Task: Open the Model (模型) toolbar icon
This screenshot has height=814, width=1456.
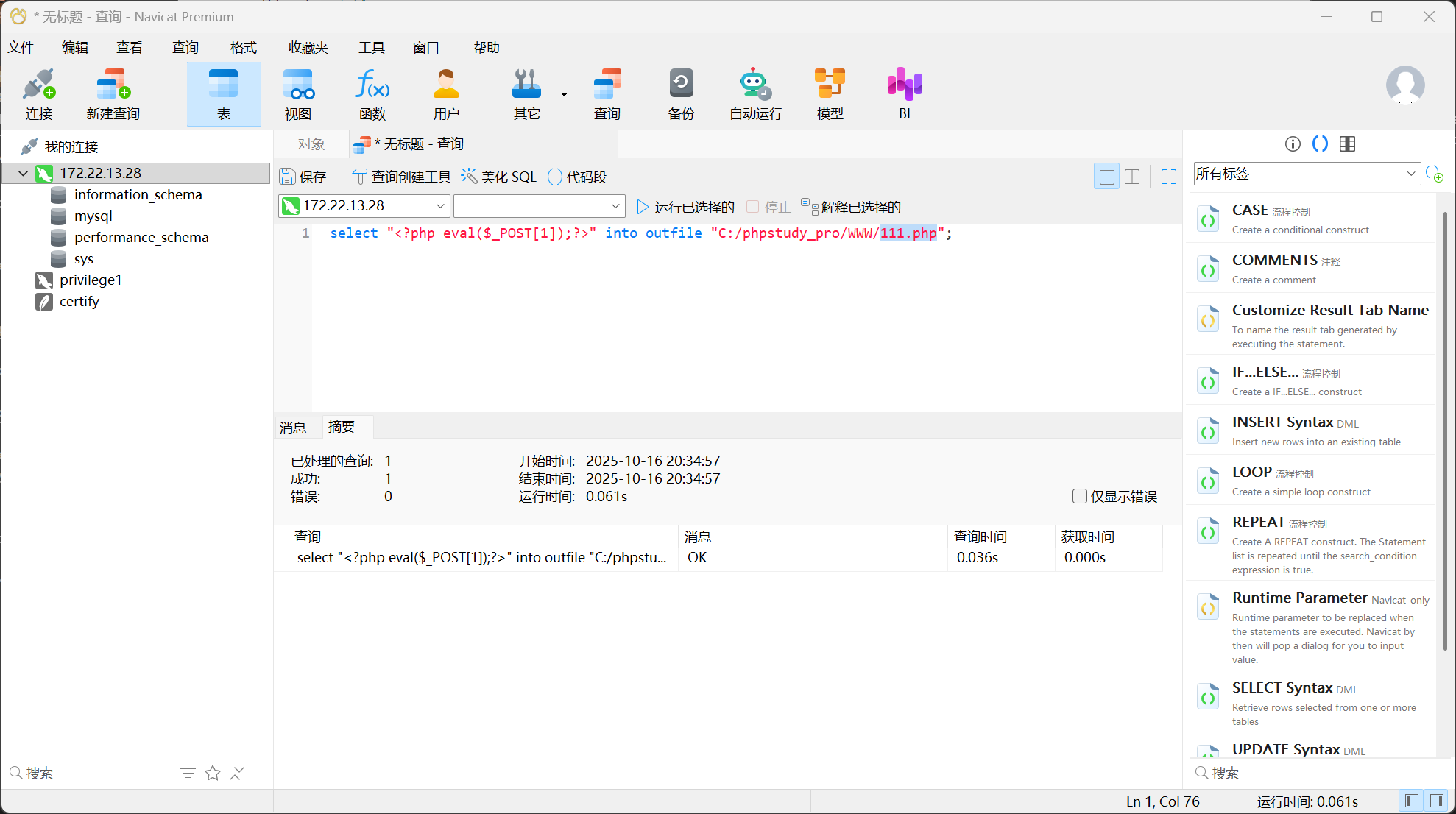Action: point(830,93)
